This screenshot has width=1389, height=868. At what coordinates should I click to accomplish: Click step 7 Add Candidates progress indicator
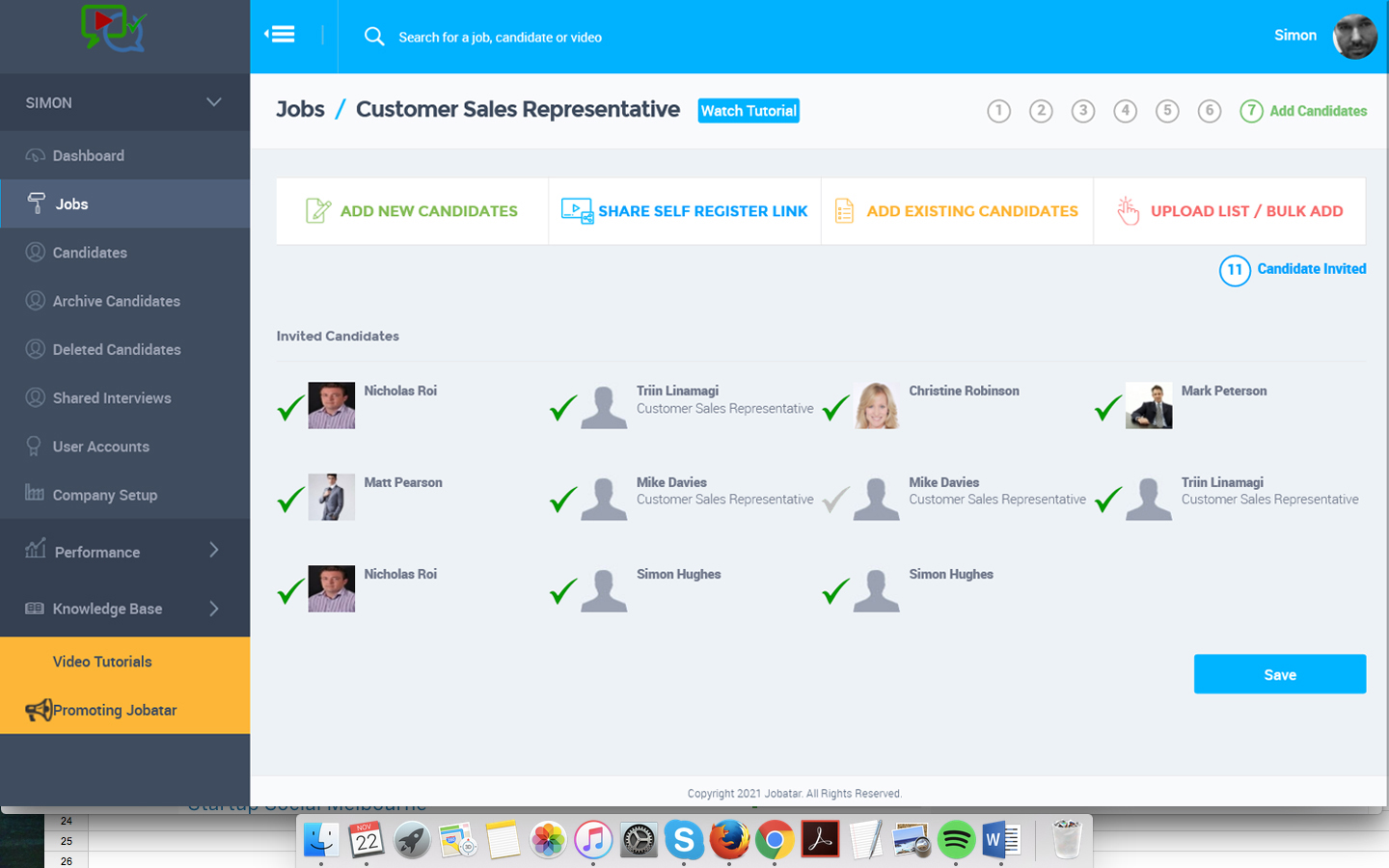tap(1251, 111)
